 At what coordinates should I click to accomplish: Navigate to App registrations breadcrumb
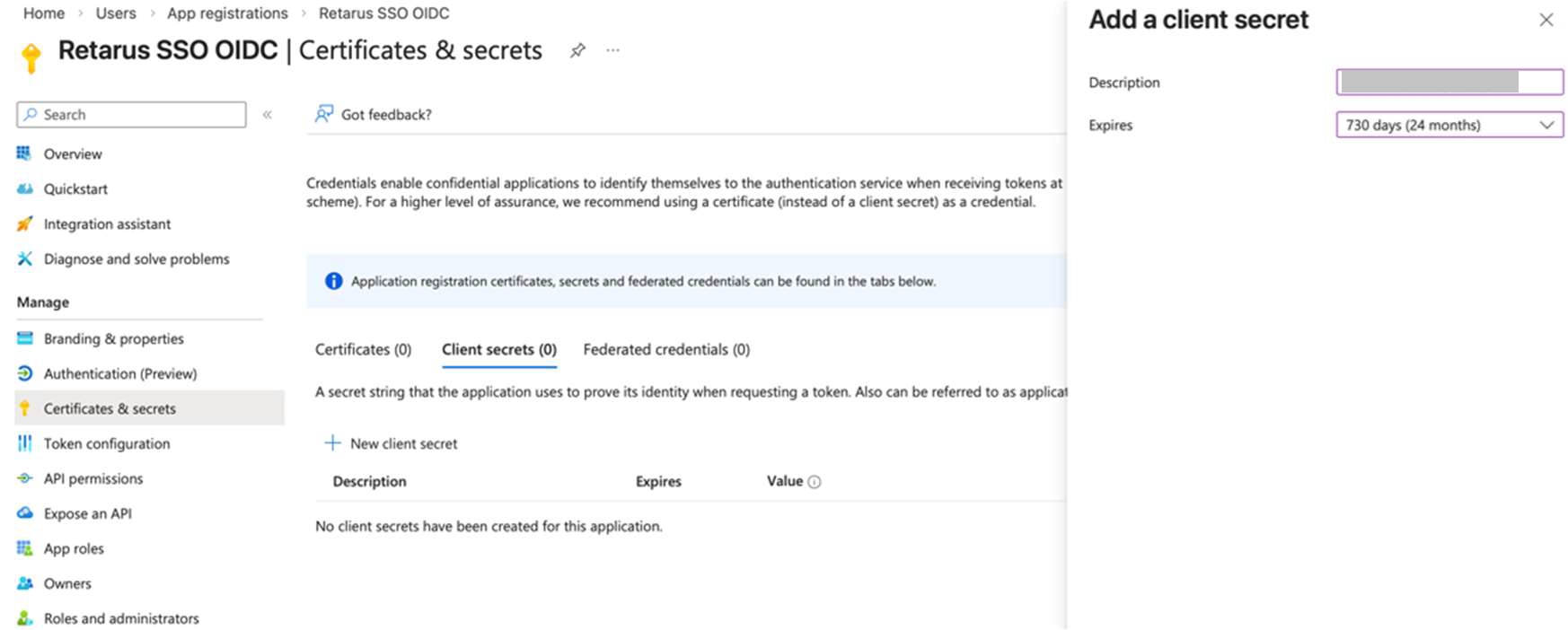coord(227,13)
